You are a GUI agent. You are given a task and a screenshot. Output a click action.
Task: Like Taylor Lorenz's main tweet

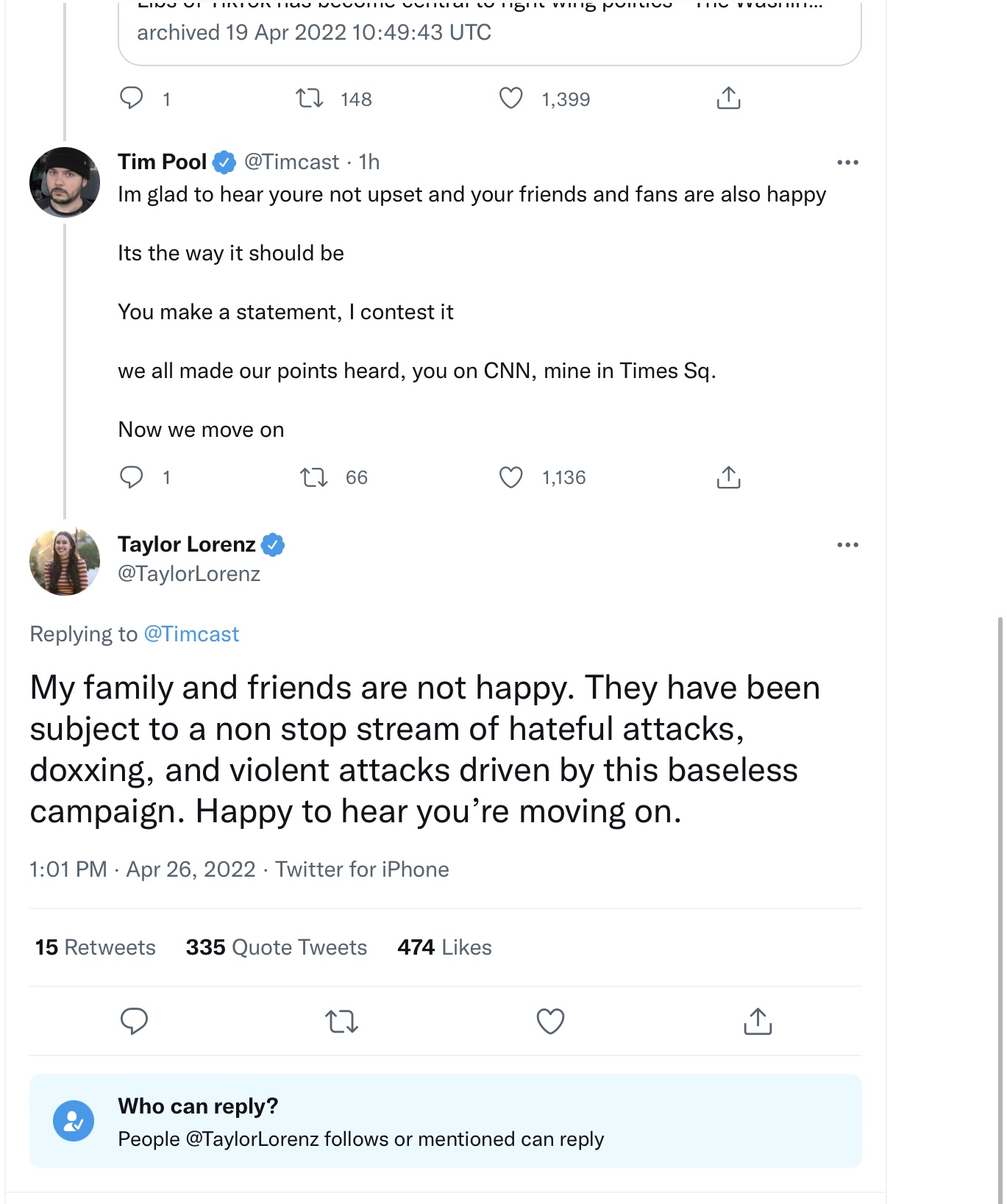[x=550, y=1021]
